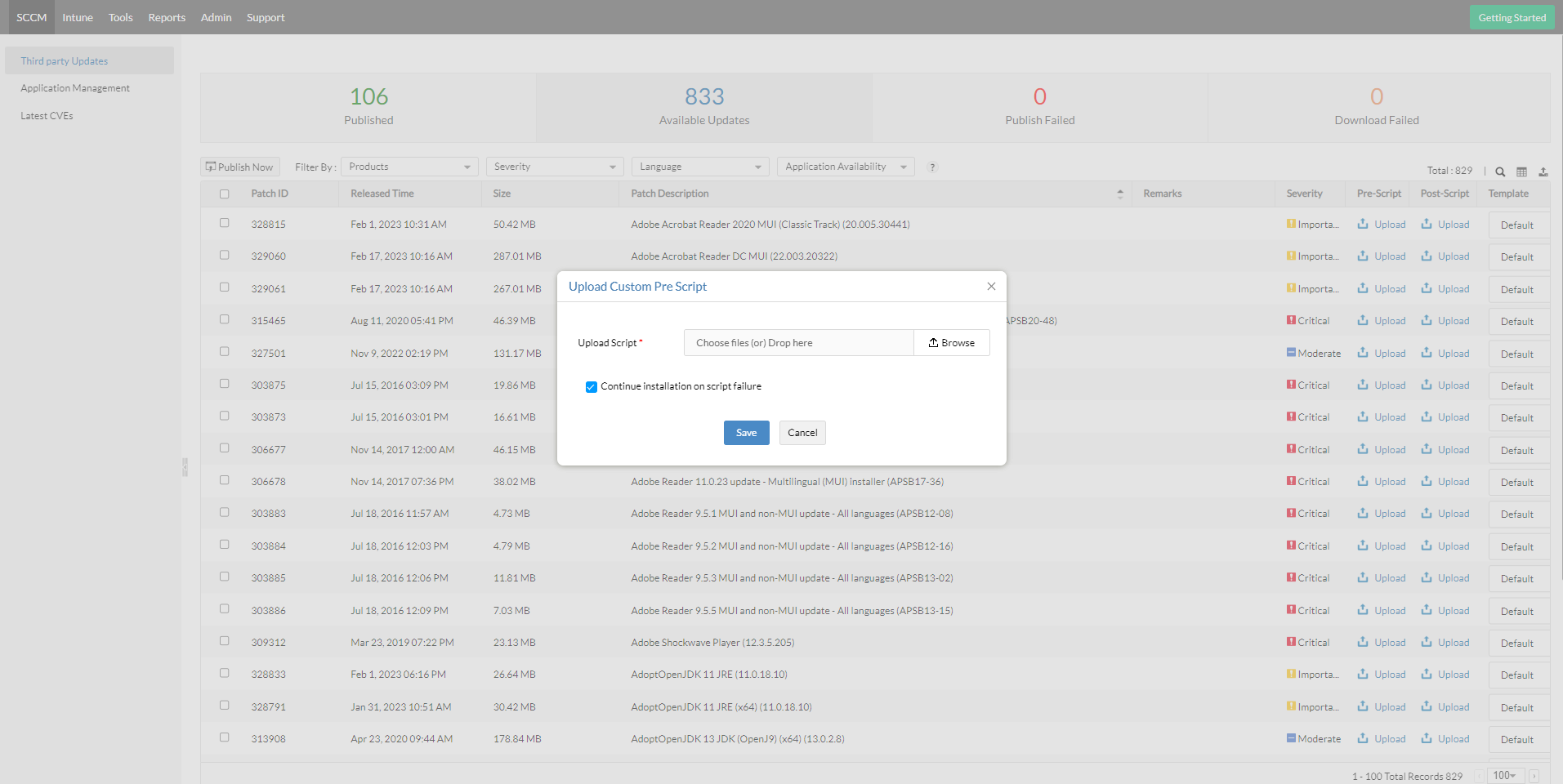Open the 100 records-per-page dropdown
The height and width of the screenshot is (784, 1563).
tap(1505, 776)
